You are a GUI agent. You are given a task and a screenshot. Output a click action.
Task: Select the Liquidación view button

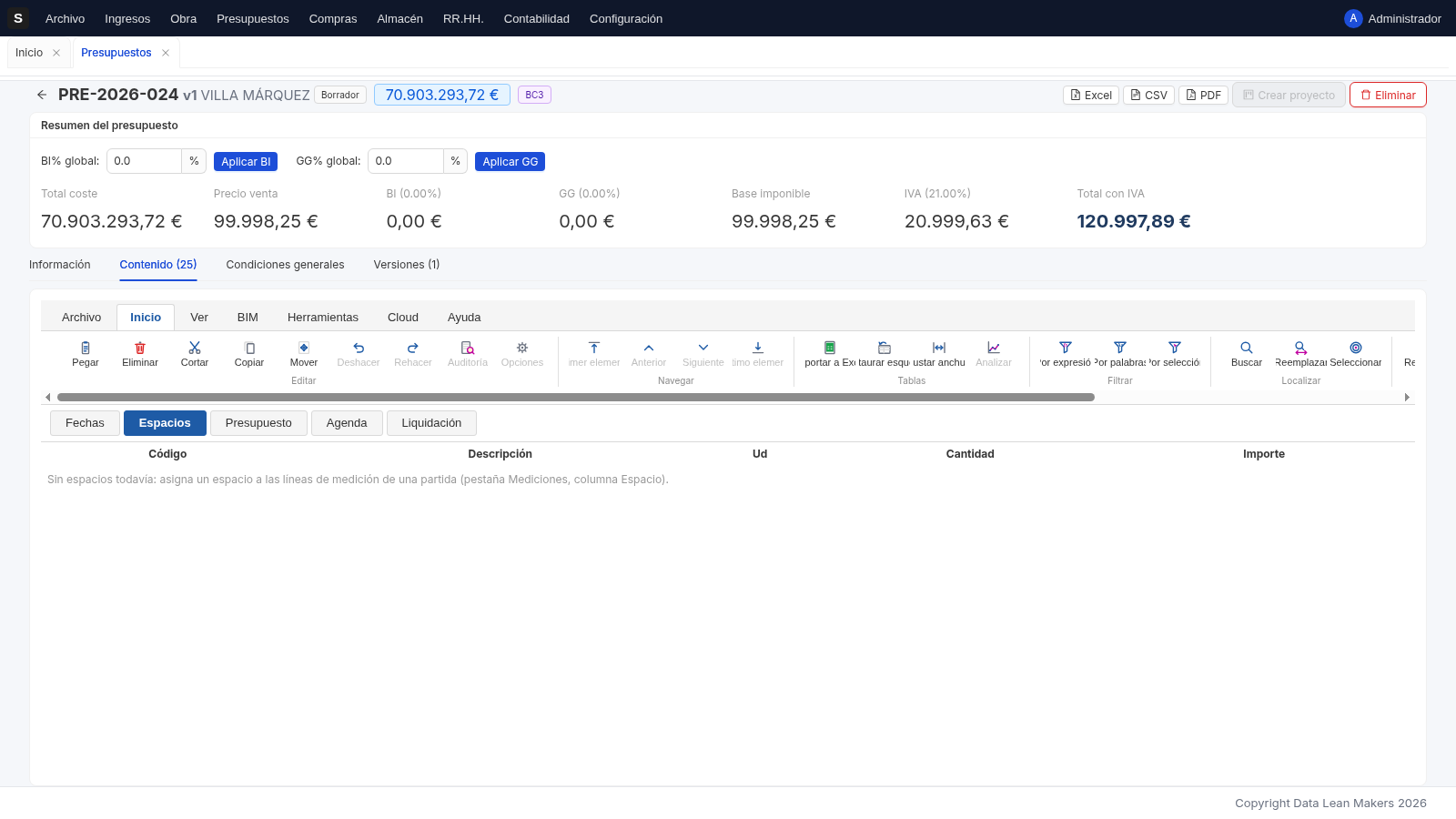pyautogui.click(x=431, y=423)
